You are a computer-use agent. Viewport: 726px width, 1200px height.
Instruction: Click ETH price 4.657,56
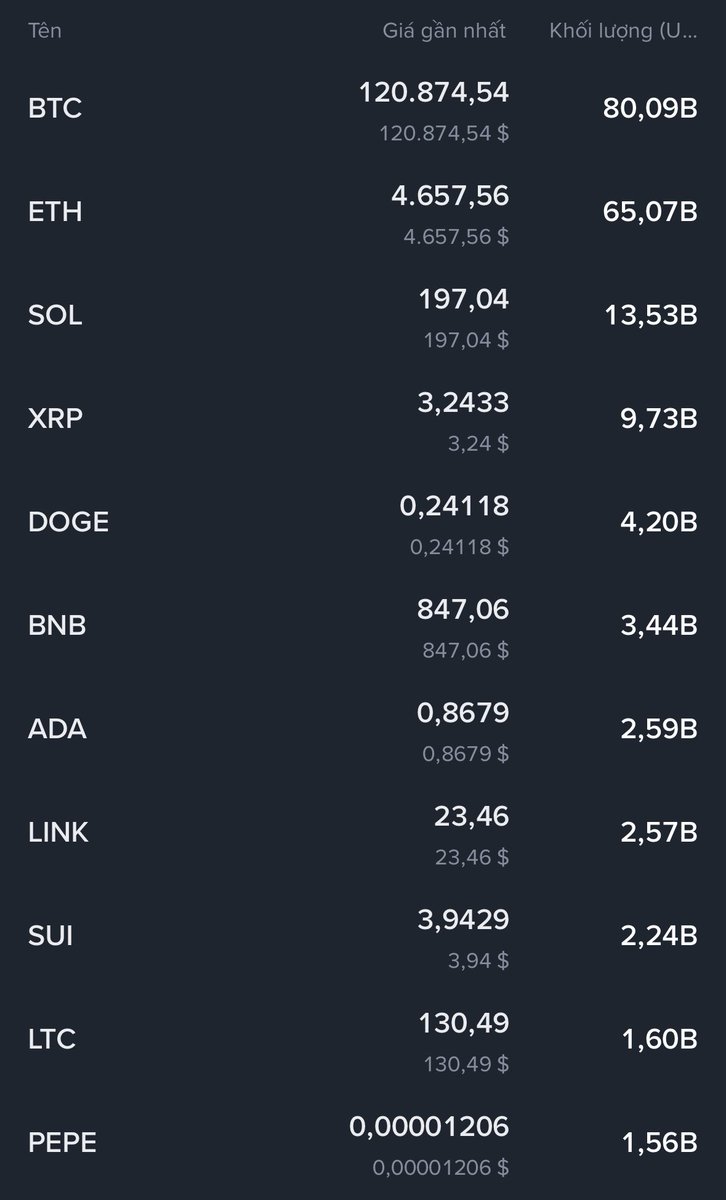click(450, 197)
